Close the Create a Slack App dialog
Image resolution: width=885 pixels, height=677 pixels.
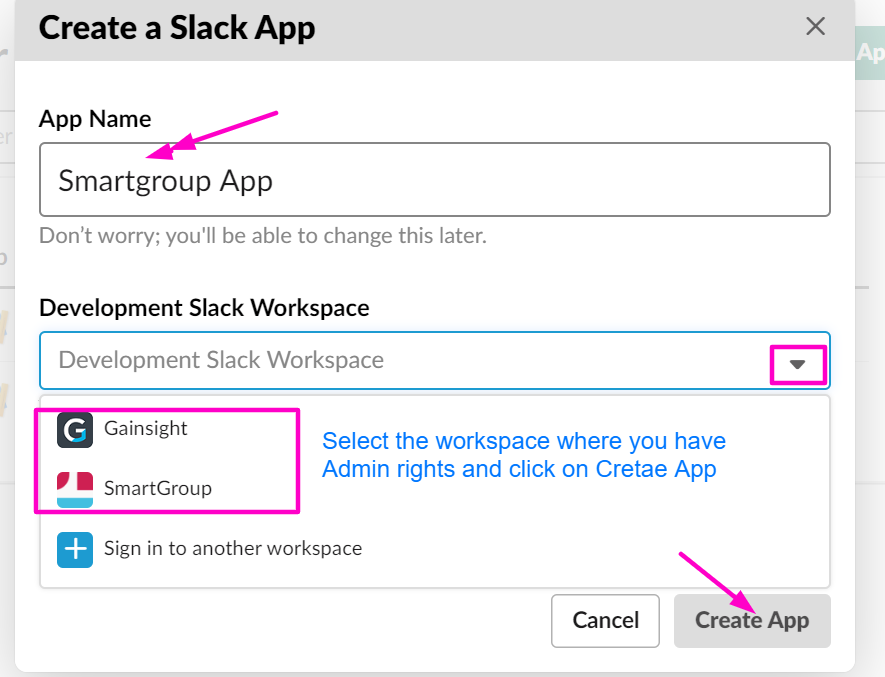[x=816, y=26]
